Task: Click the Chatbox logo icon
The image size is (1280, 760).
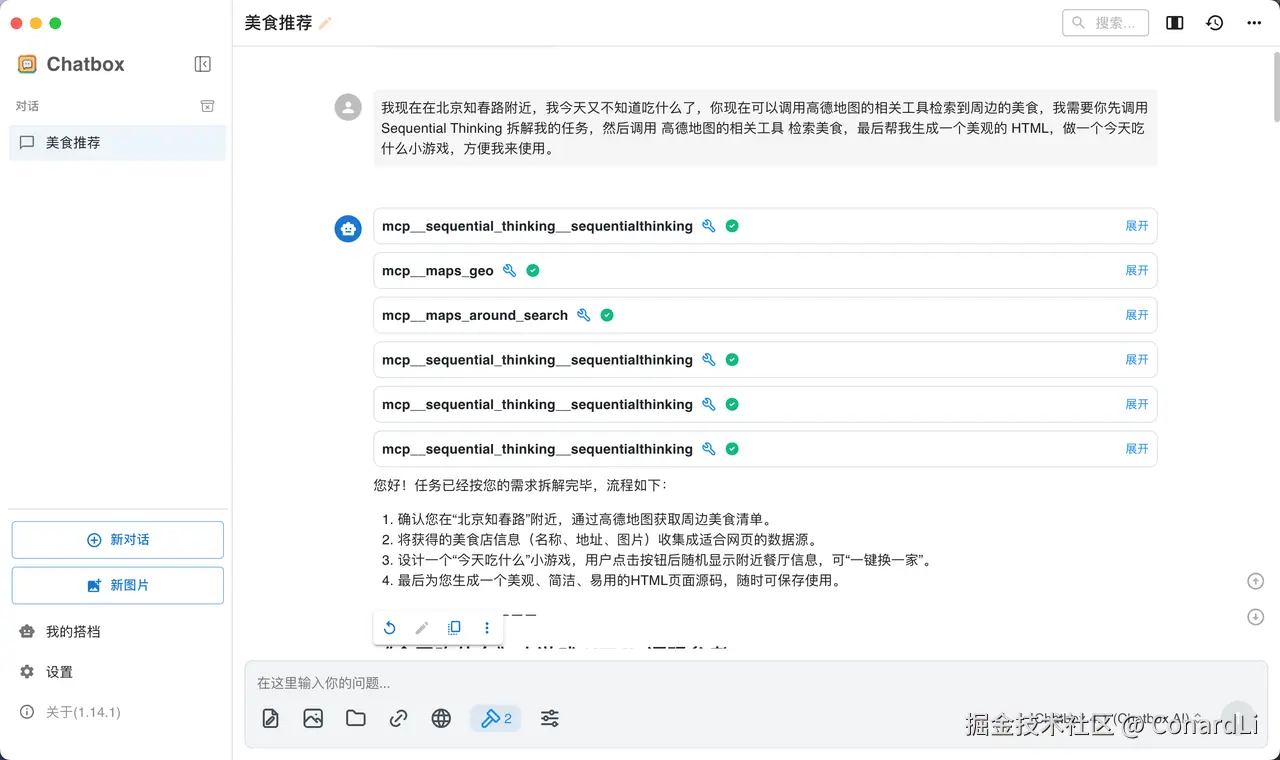Action: [27, 64]
